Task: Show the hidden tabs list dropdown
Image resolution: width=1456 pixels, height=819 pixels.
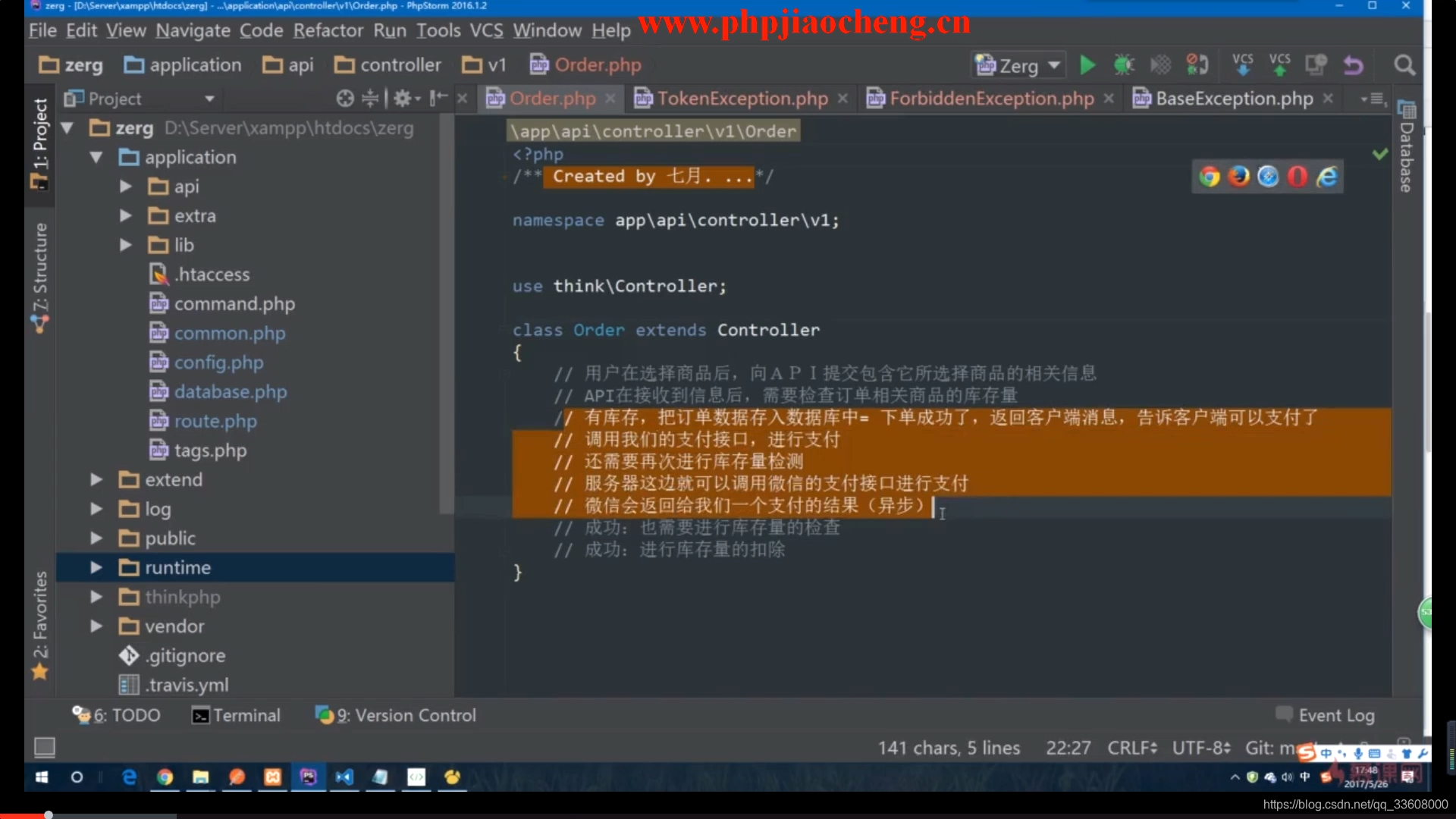Action: tap(1373, 99)
